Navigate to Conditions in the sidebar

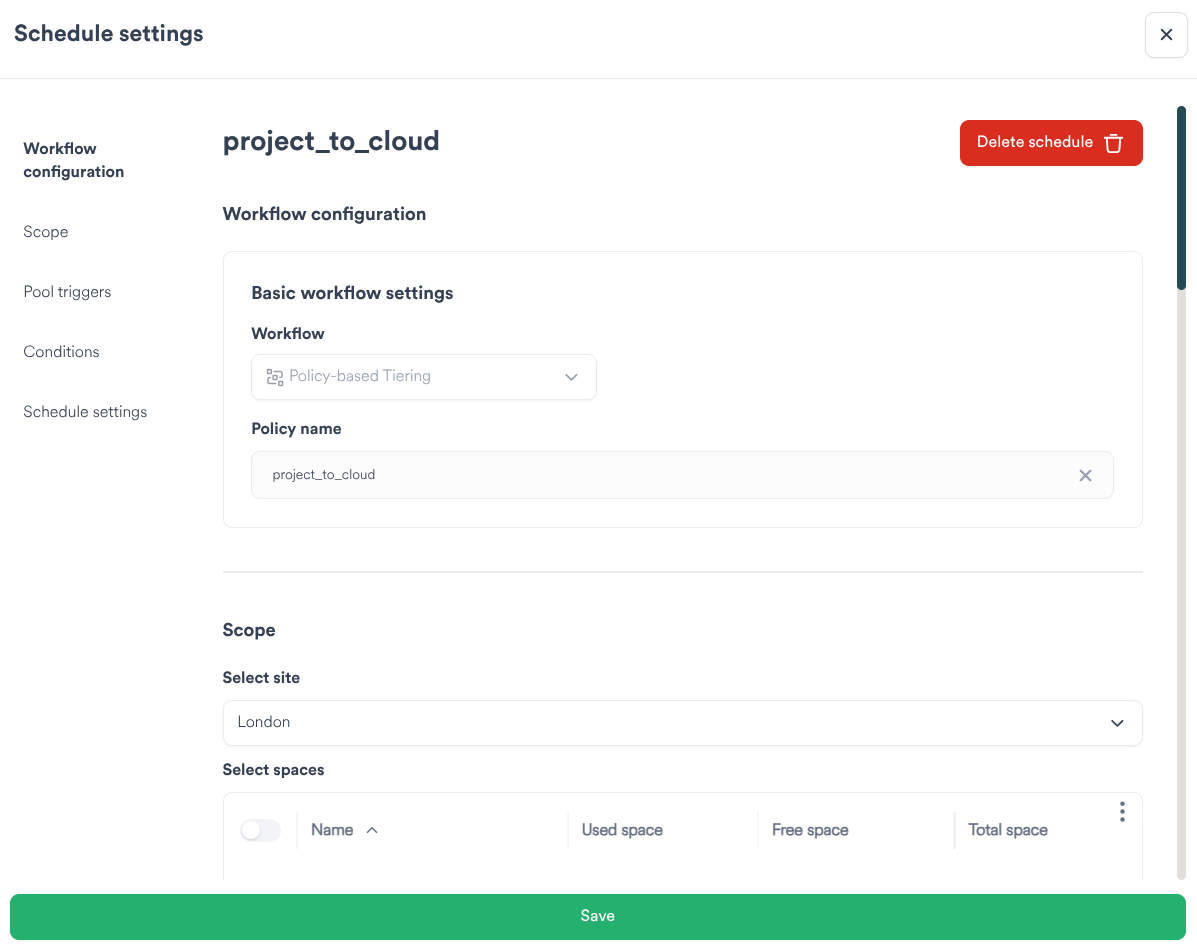[61, 352]
